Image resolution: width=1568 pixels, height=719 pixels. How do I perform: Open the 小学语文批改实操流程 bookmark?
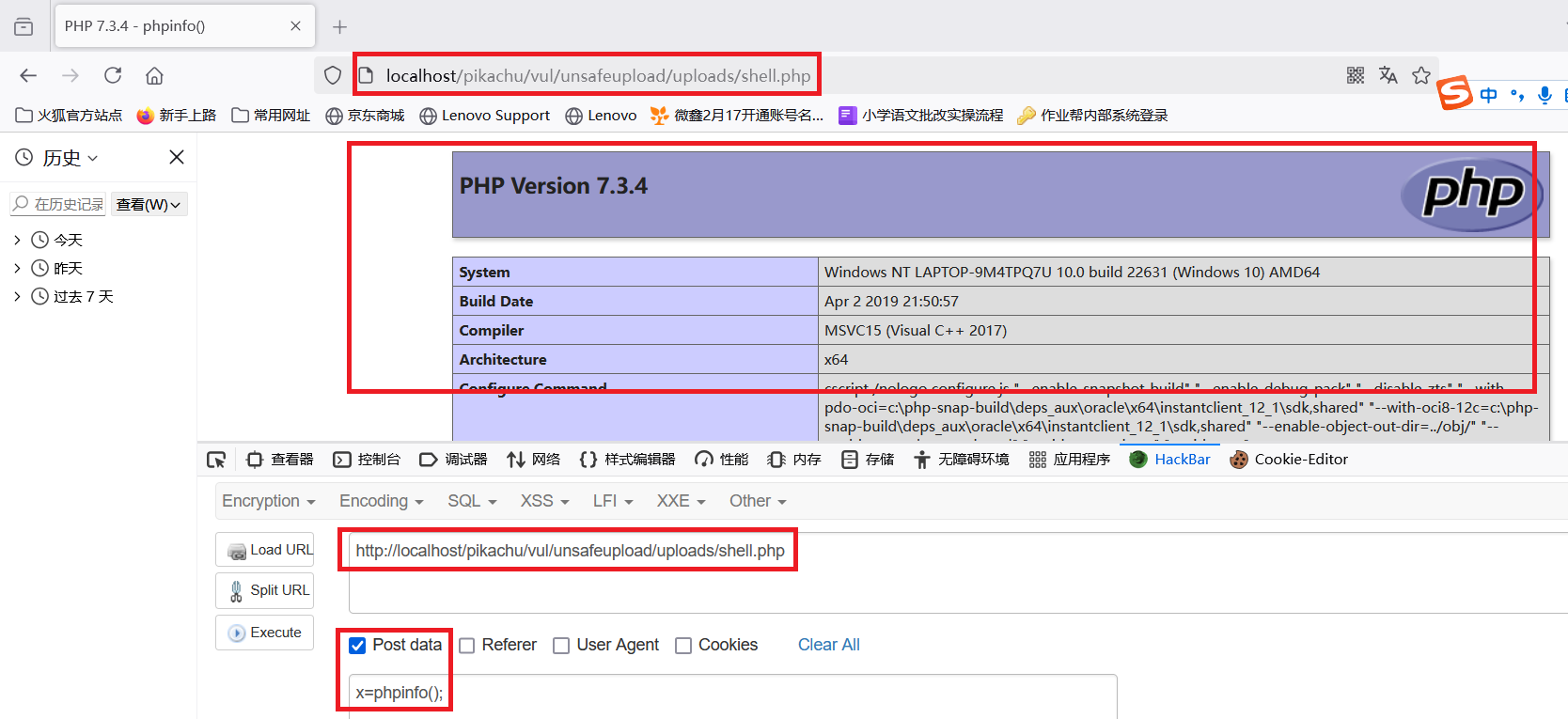click(x=921, y=115)
